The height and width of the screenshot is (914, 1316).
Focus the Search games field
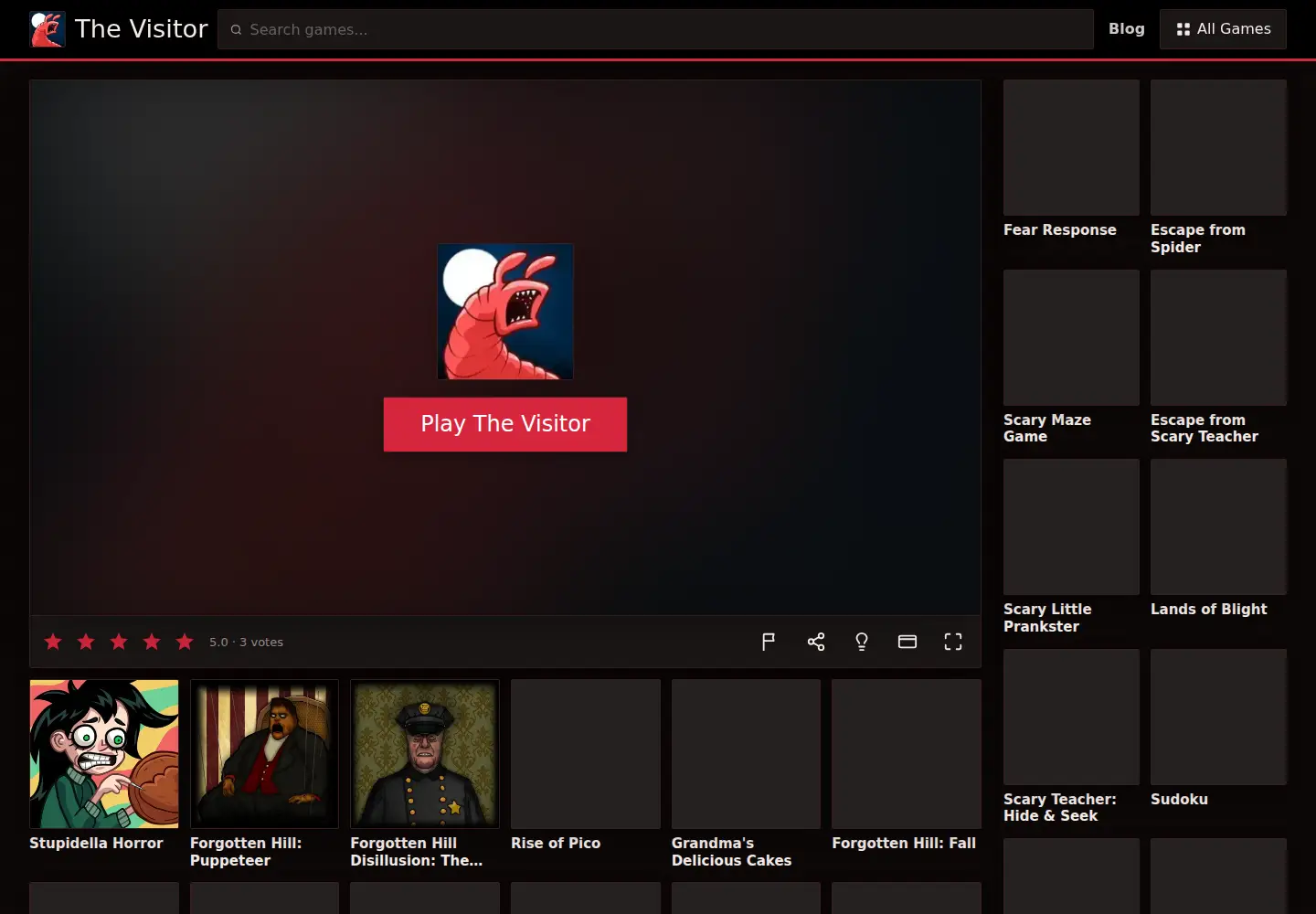tap(655, 29)
